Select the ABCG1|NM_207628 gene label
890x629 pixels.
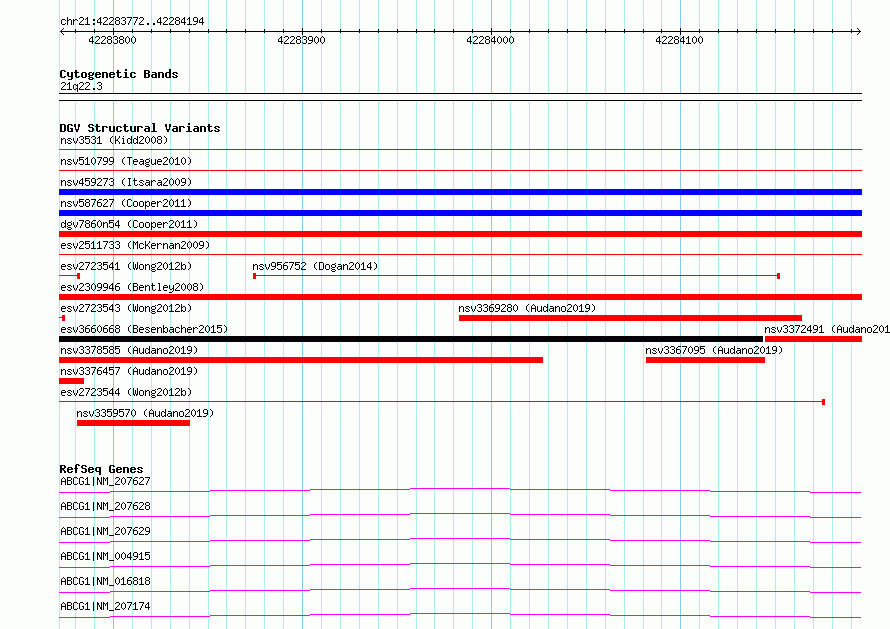pos(106,506)
